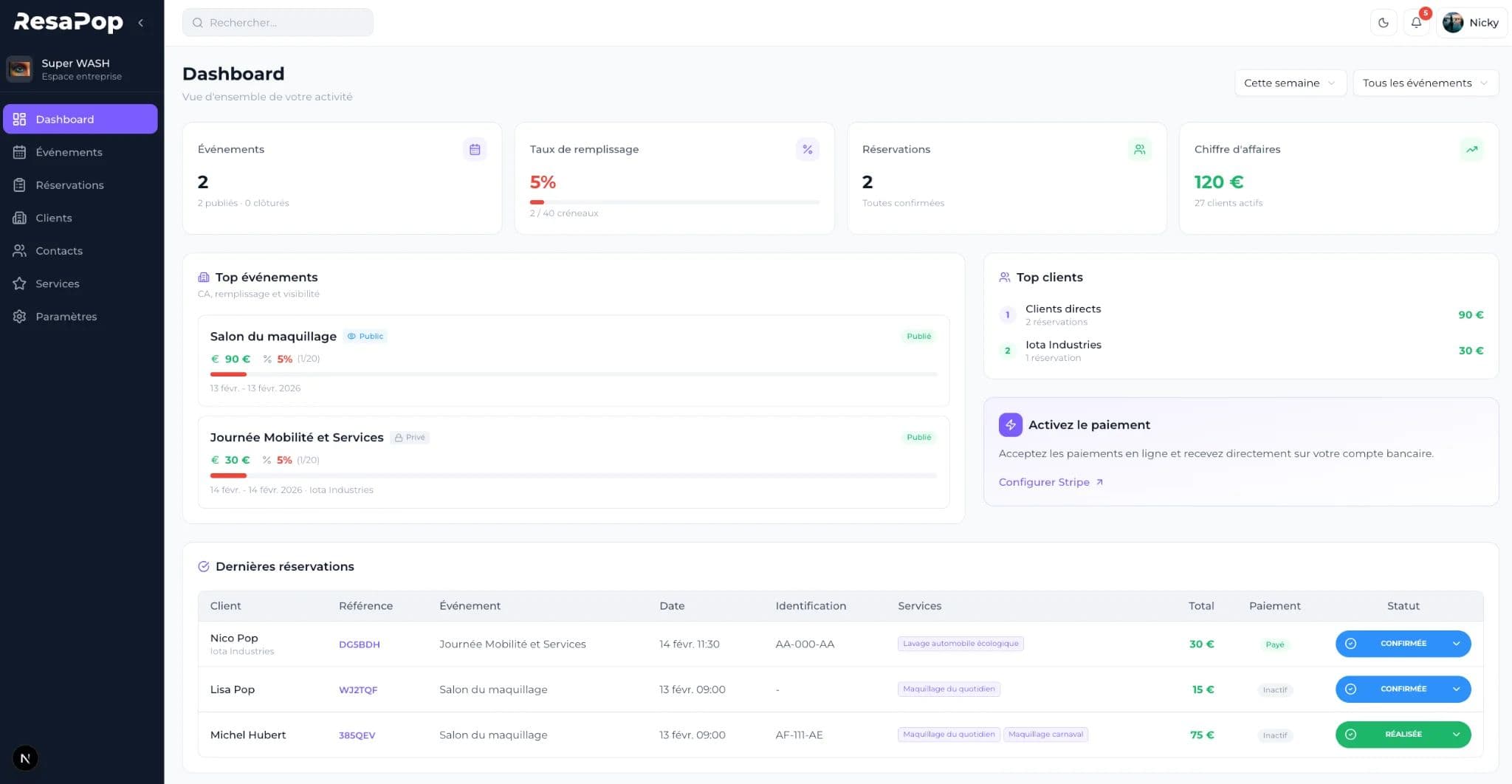Select the Paramètres gear icon
This screenshot has height=784, width=1512.
19,316
